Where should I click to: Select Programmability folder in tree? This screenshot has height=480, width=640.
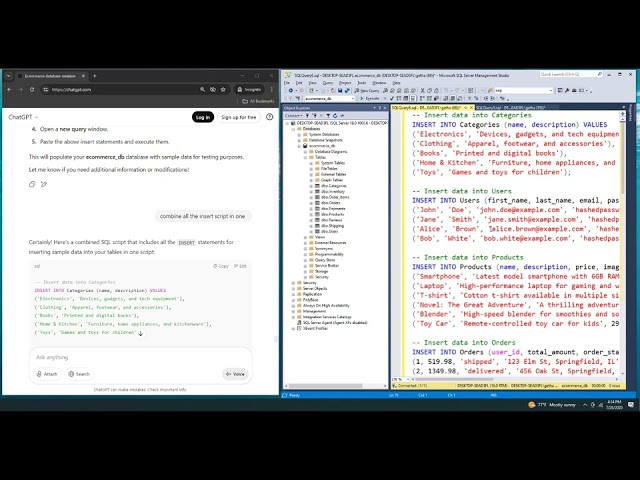click(329, 254)
